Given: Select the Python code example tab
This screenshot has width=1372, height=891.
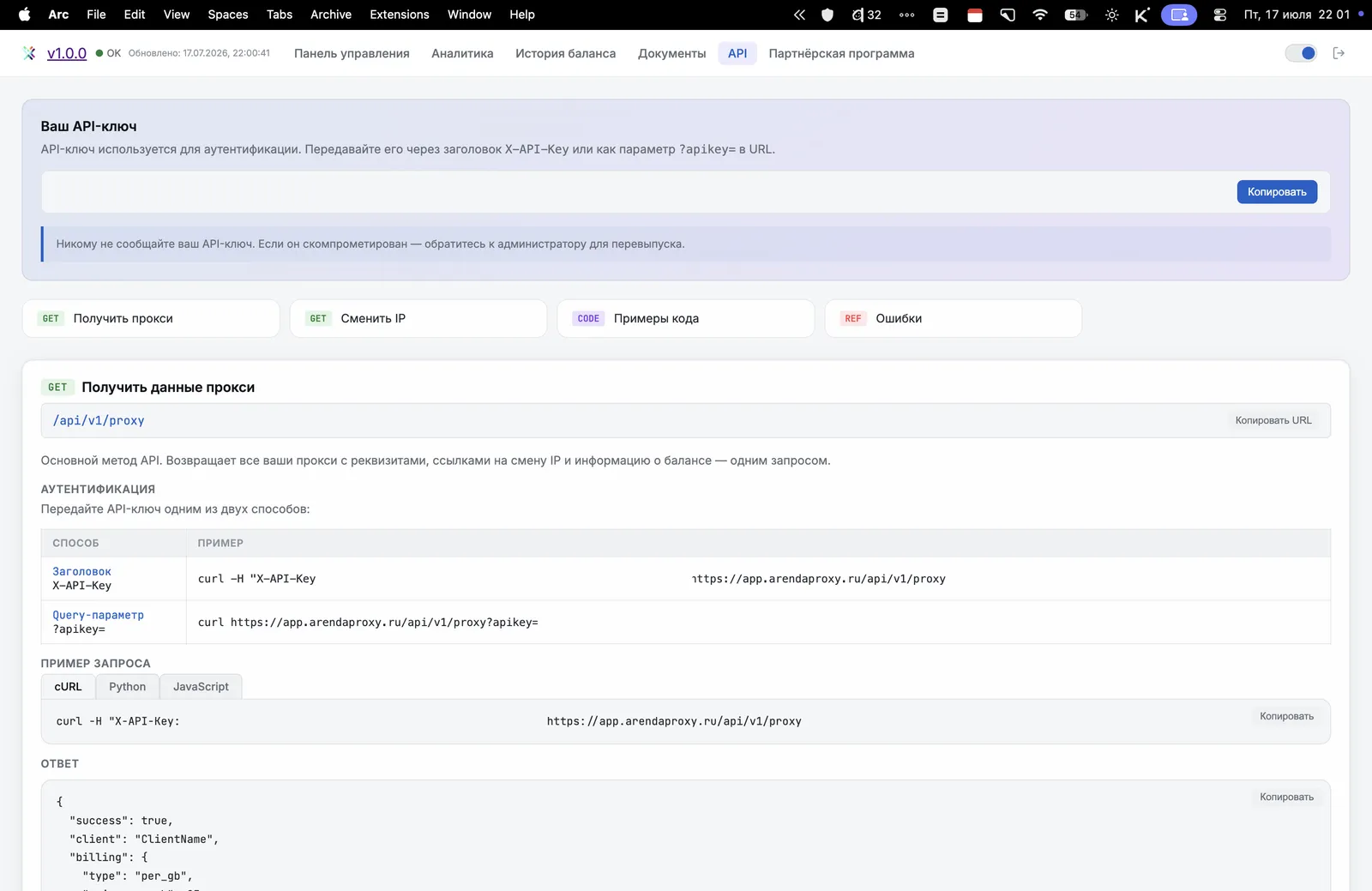Looking at the screenshot, I should [128, 687].
